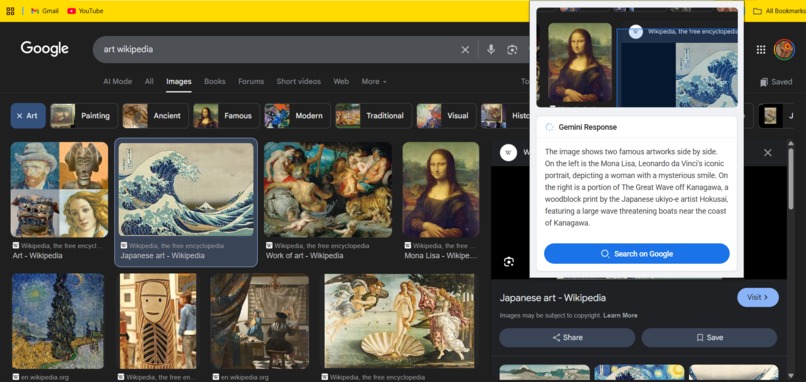Click the Mona Lisa image in Gemini popup
This screenshot has width=806, height=382.
point(580,64)
